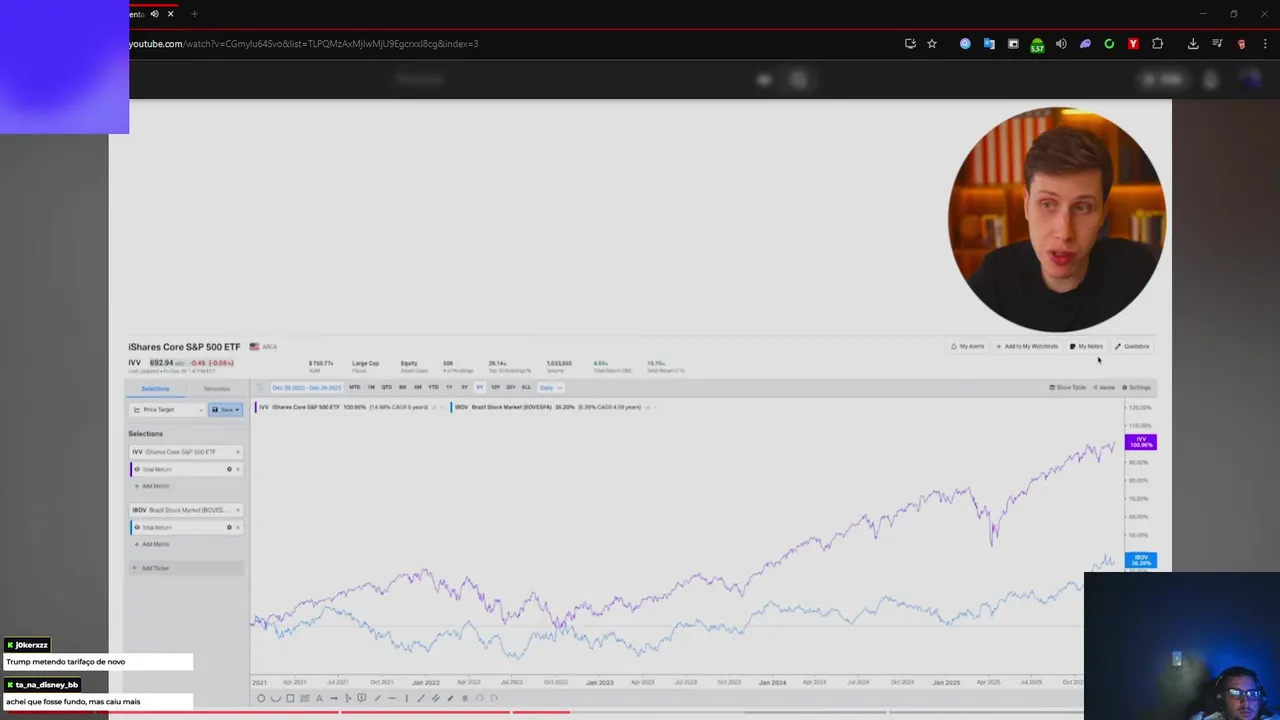1280x720 pixels.
Task: Open the browser Downloads panel
Action: click(x=1193, y=44)
